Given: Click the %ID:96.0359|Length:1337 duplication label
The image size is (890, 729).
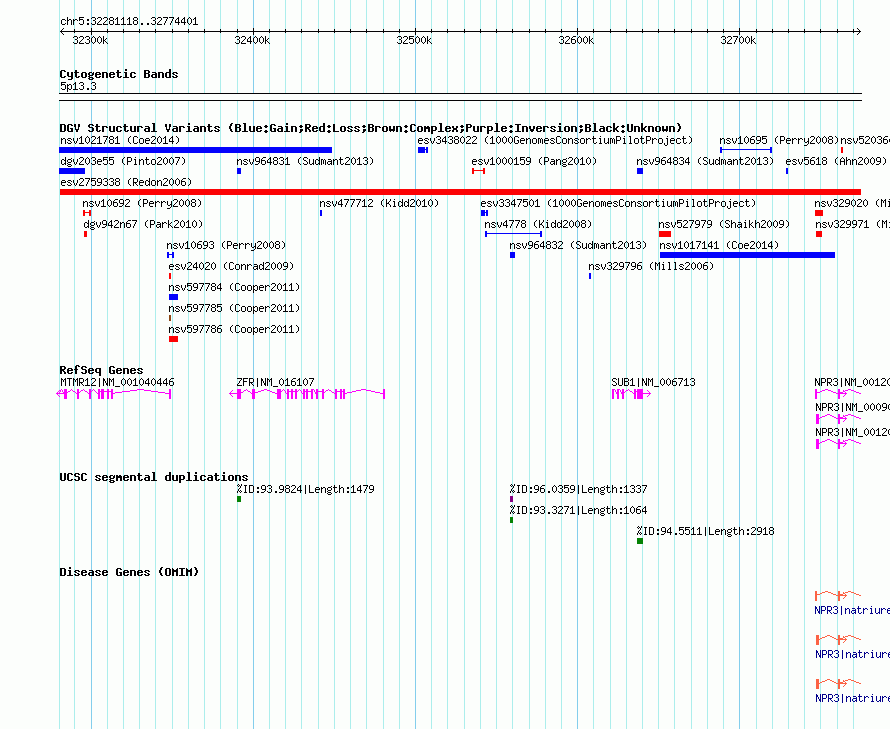Looking at the screenshot, I should (x=578, y=489).
